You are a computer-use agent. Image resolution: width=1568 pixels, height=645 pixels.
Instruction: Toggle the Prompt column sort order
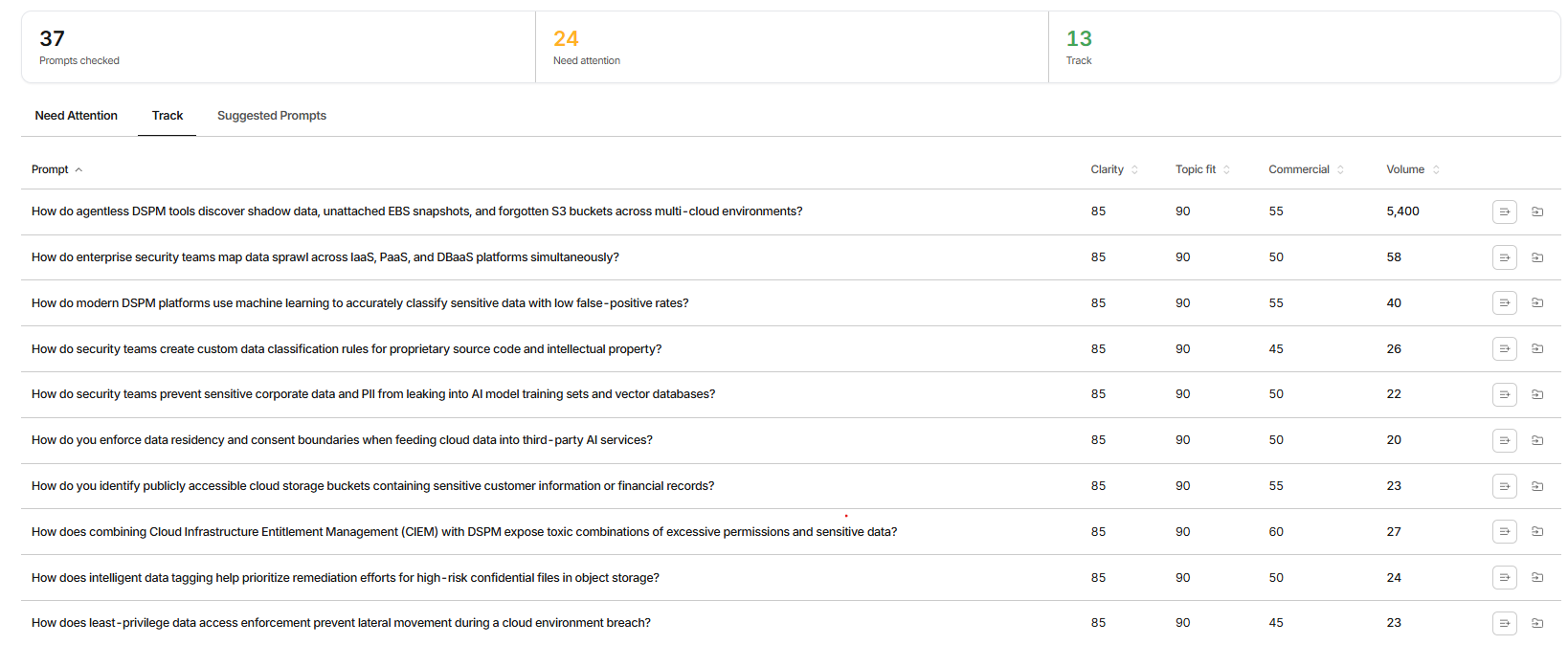[x=56, y=169]
